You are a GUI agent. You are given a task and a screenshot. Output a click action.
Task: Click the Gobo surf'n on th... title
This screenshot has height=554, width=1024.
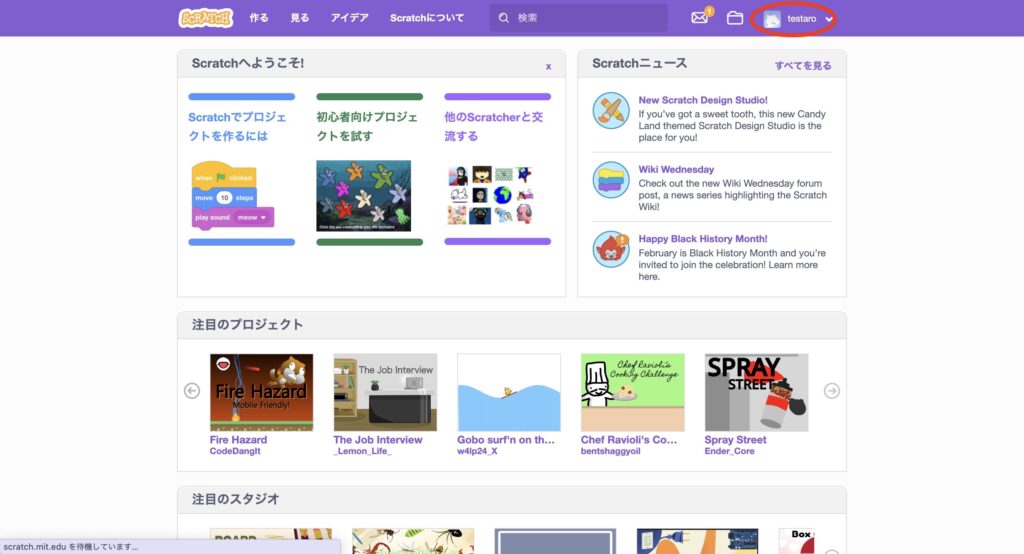[505, 440]
